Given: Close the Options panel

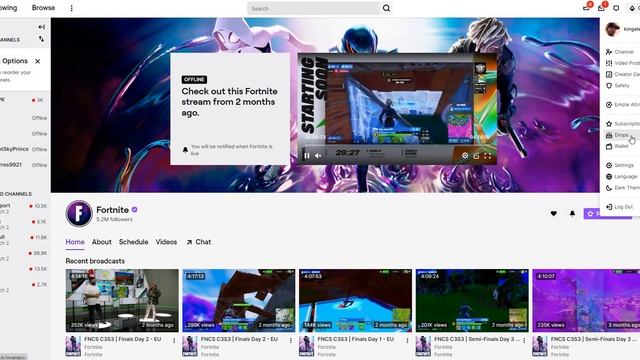Looking at the screenshot, I should click(x=38, y=61).
